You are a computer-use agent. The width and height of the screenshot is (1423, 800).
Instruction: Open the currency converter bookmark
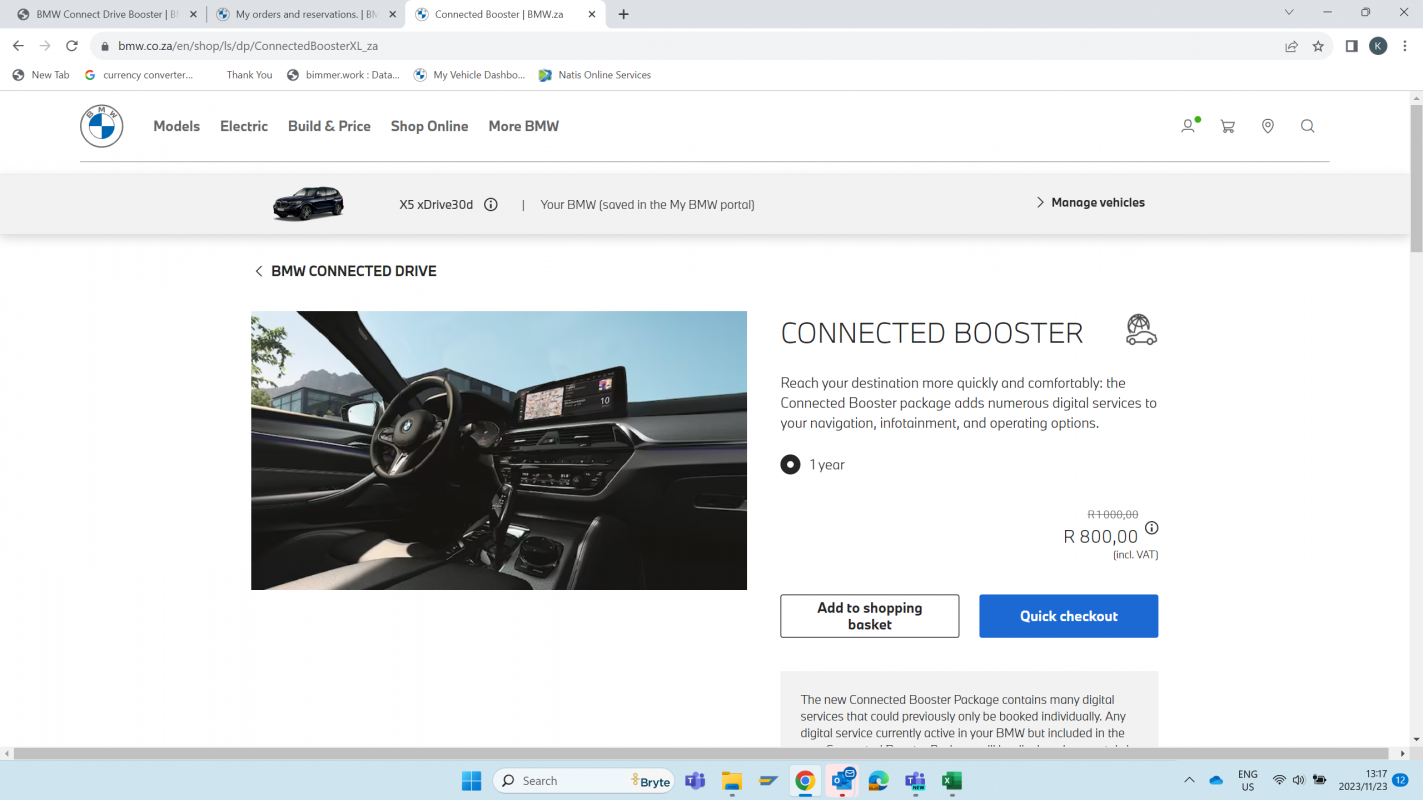click(139, 75)
